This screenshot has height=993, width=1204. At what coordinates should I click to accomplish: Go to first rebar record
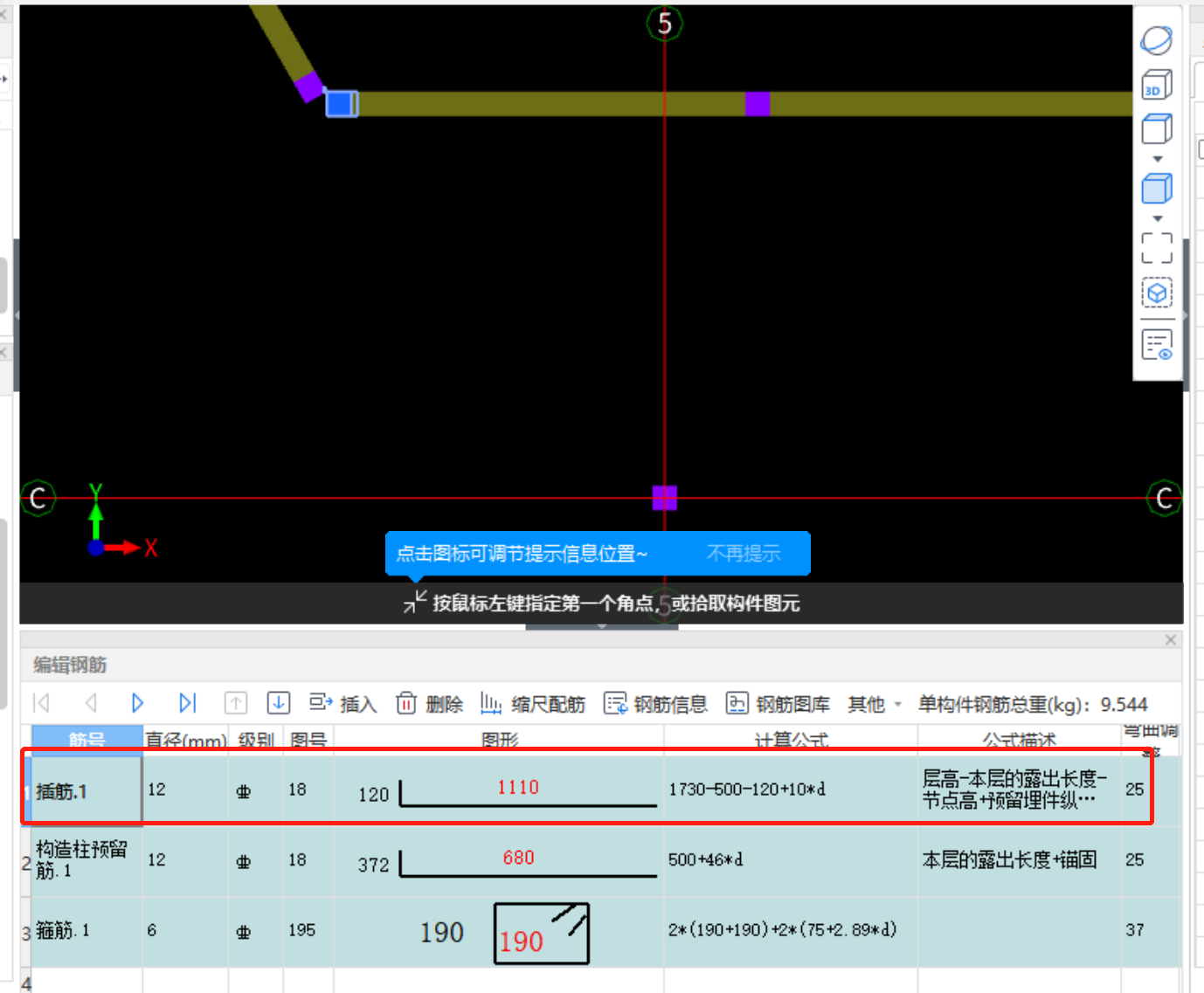[x=41, y=703]
